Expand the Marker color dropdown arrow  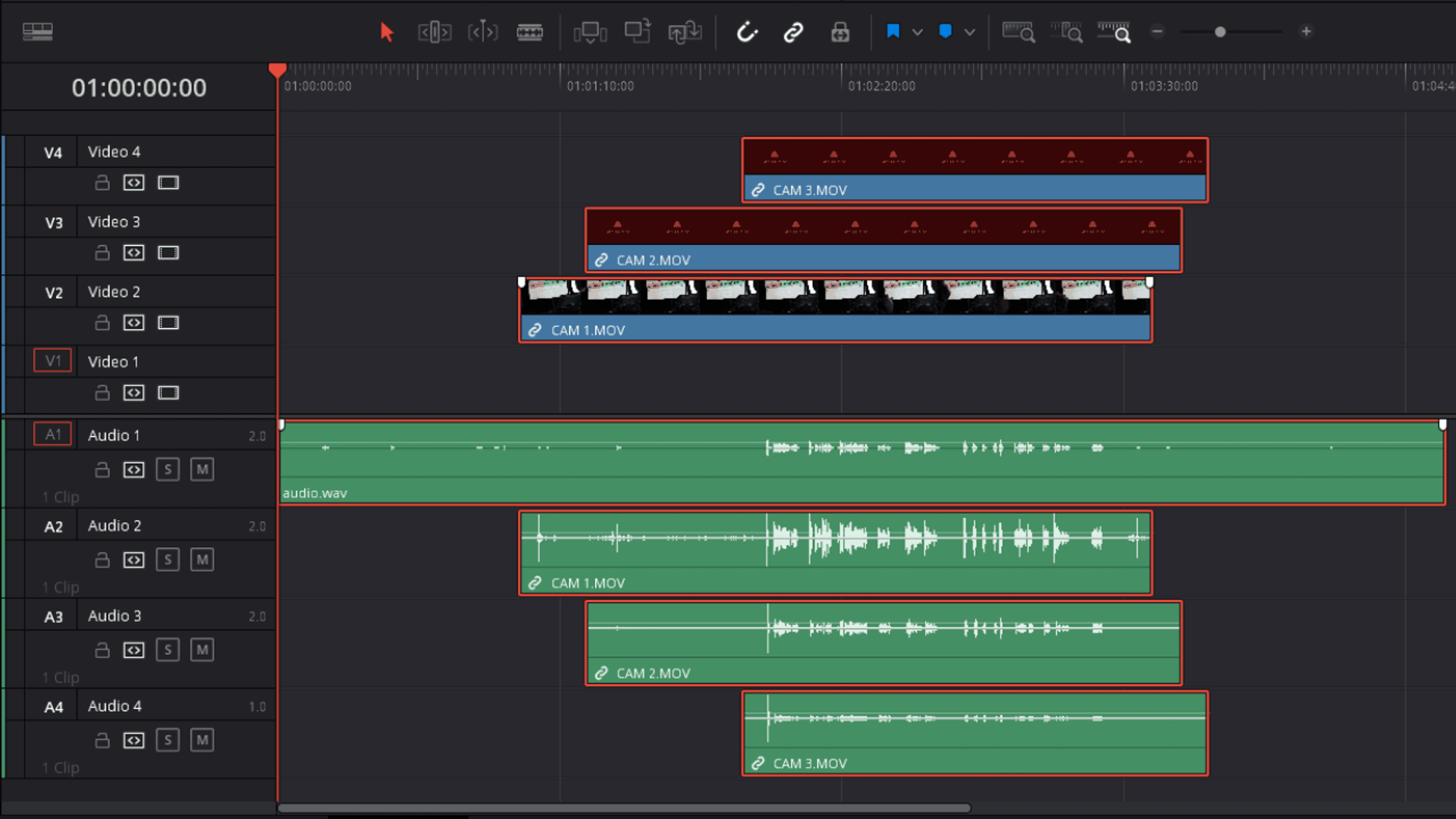pos(970,32)
